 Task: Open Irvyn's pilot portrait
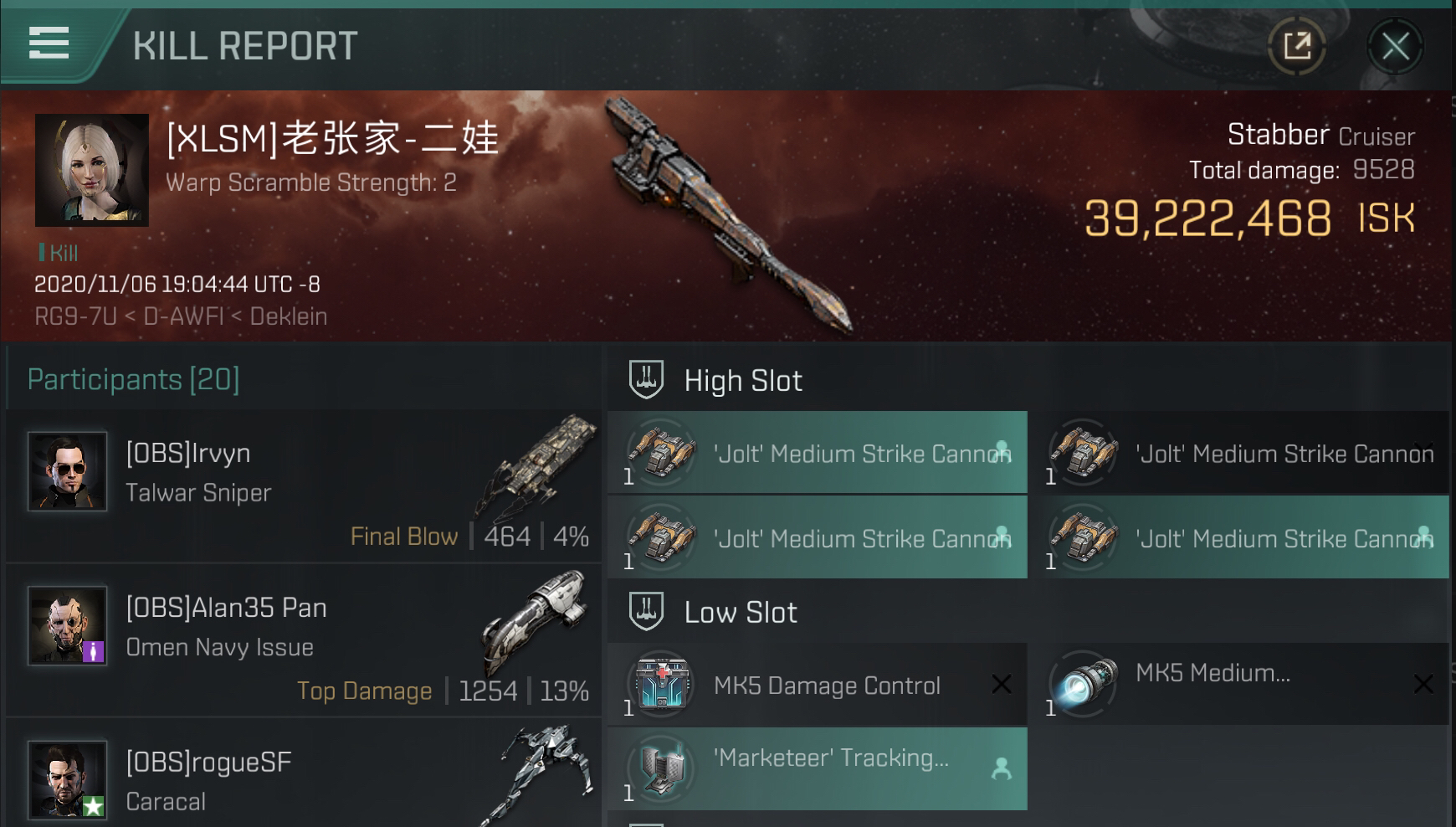coord(67,471)
